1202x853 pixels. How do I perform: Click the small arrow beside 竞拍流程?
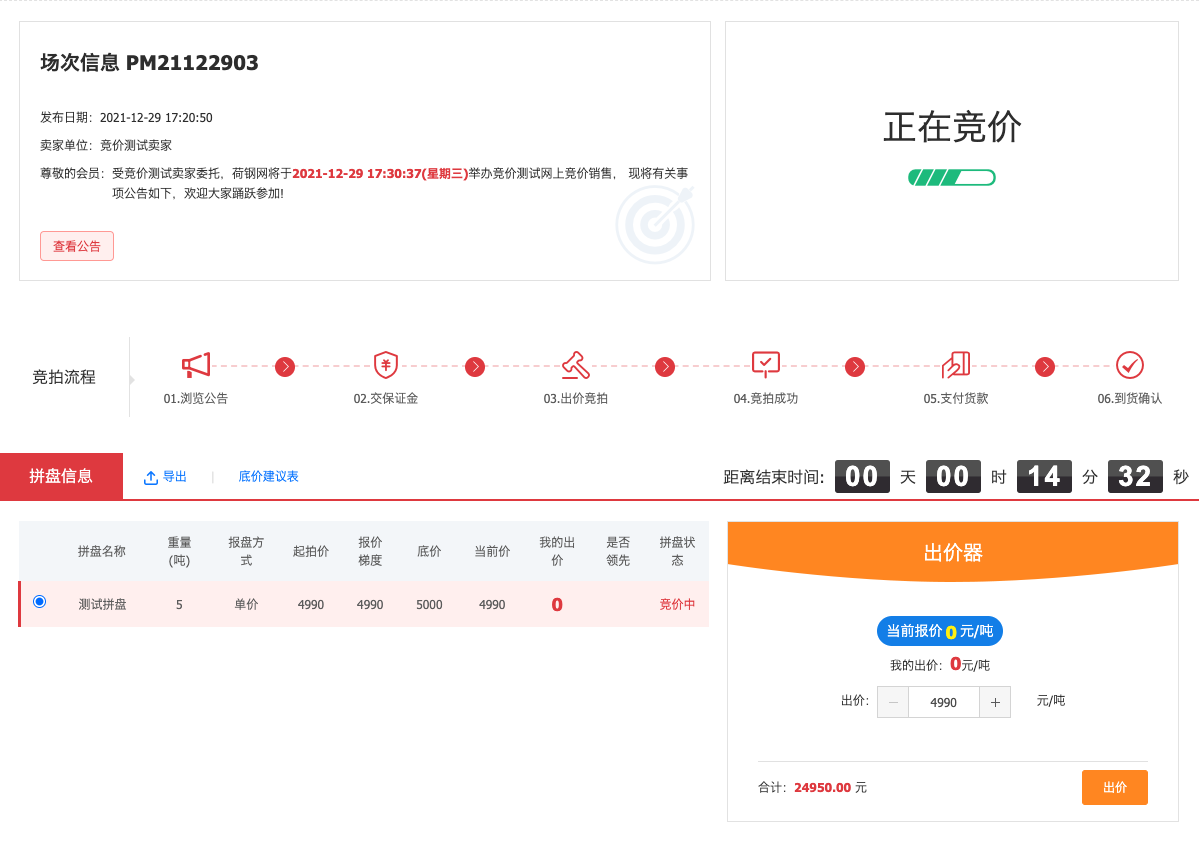click(131, 380)
